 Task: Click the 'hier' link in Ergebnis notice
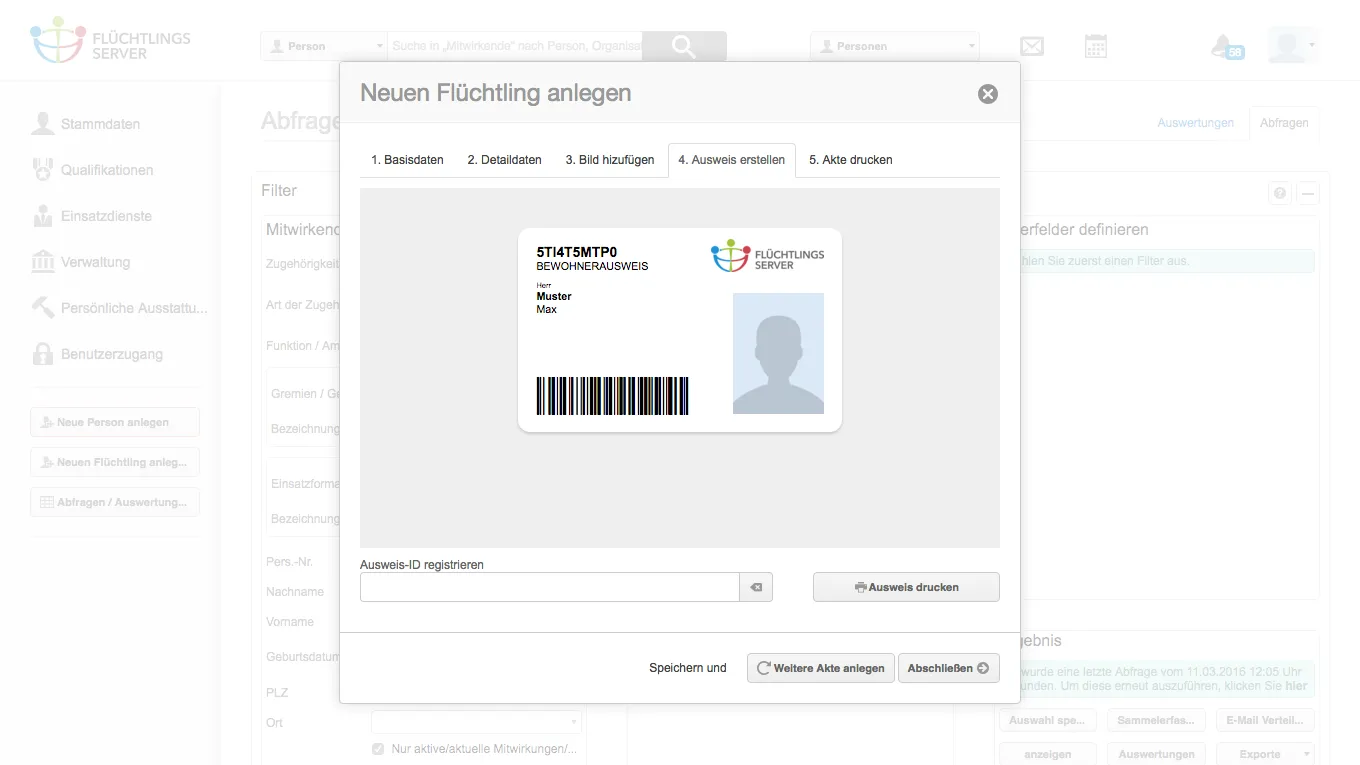(x=1296, y=686)
